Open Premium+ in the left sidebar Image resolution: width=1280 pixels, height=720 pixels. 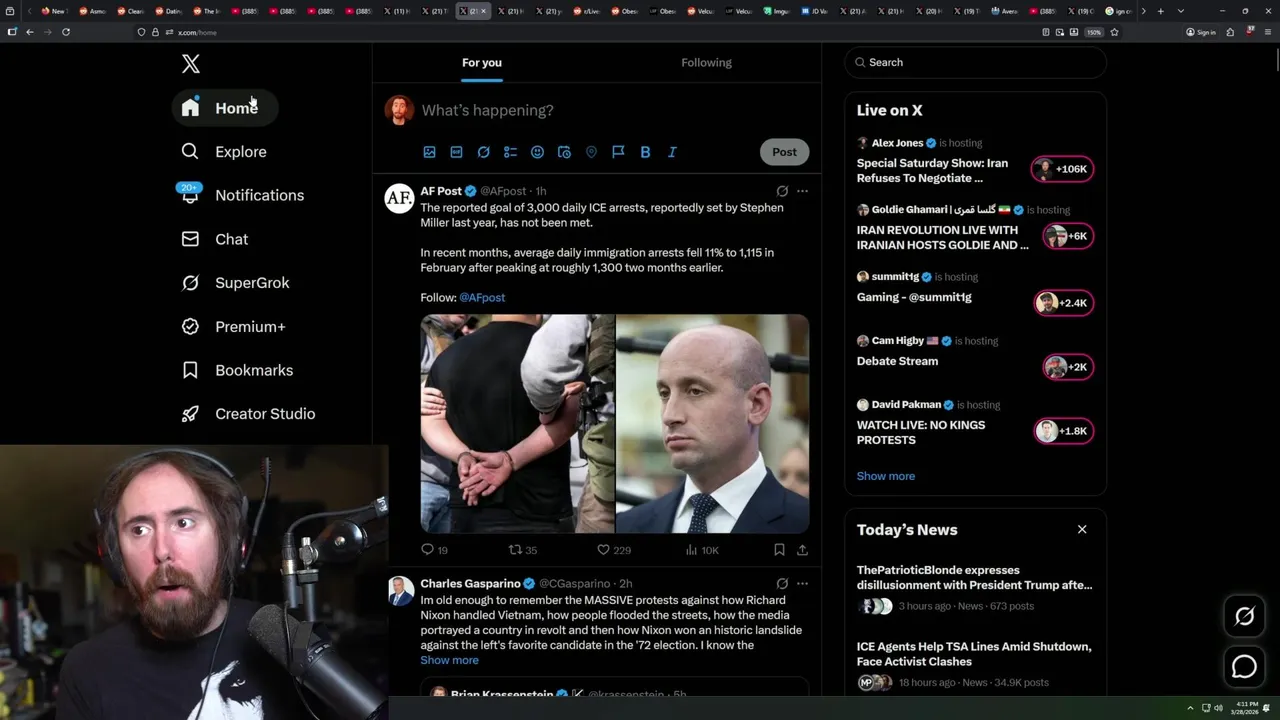click(x=233, y=327)
